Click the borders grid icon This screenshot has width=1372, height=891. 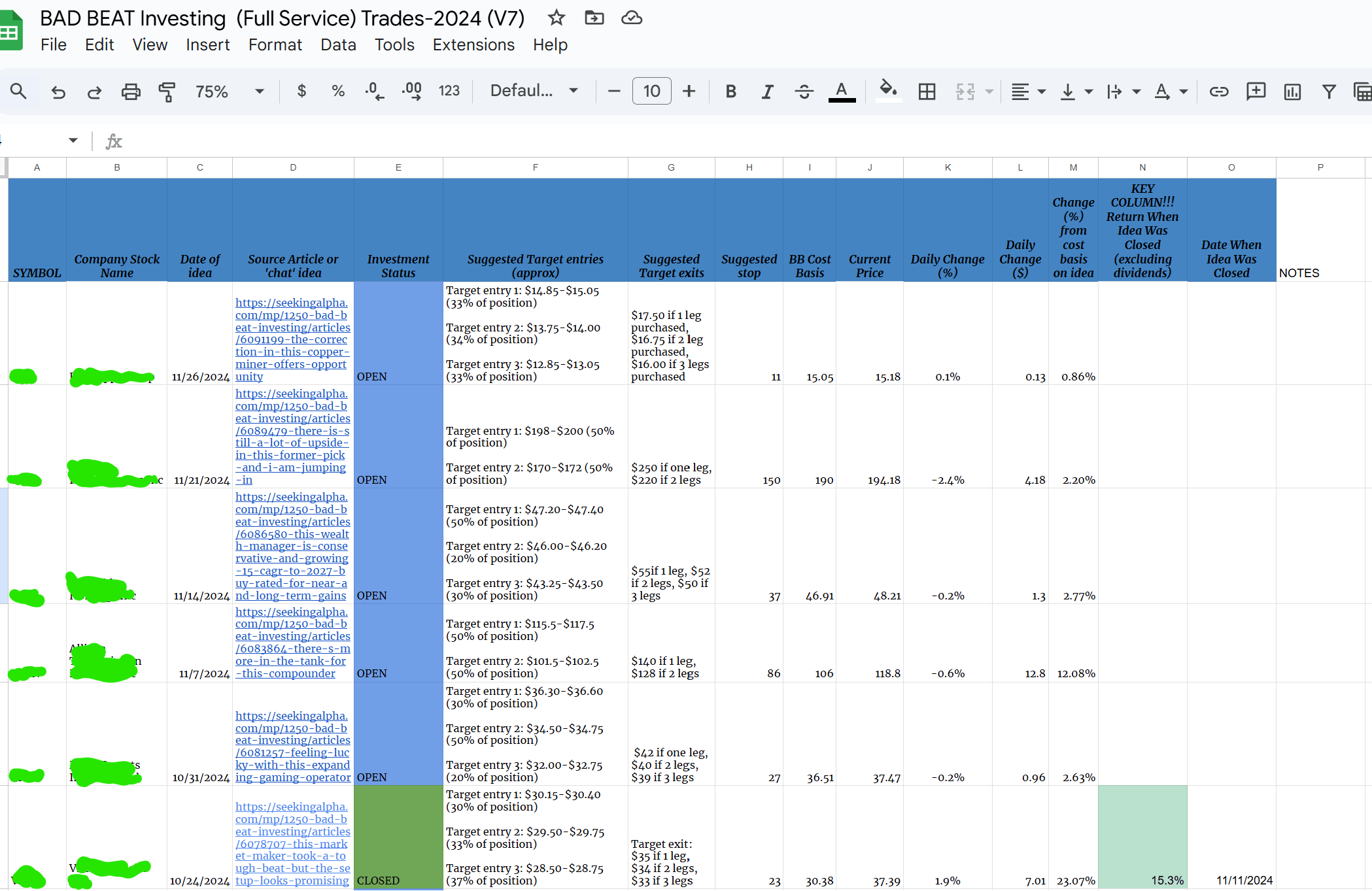click(x=927, y=92)
